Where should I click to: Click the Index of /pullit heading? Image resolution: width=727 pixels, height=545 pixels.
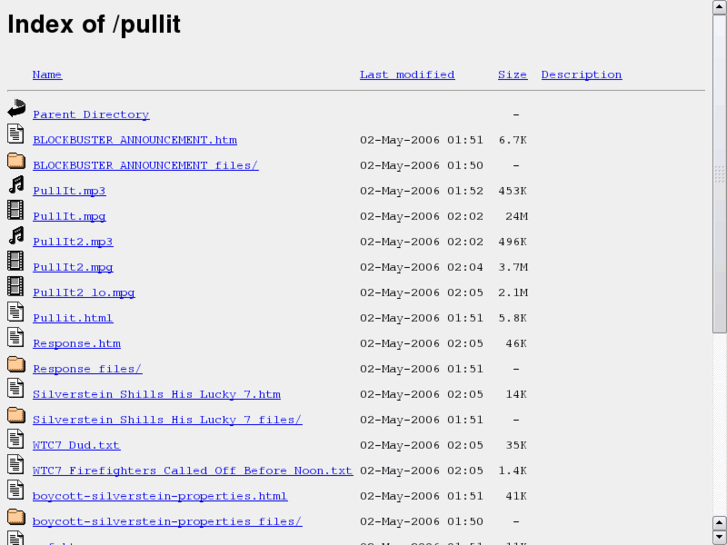coord(94,24)
